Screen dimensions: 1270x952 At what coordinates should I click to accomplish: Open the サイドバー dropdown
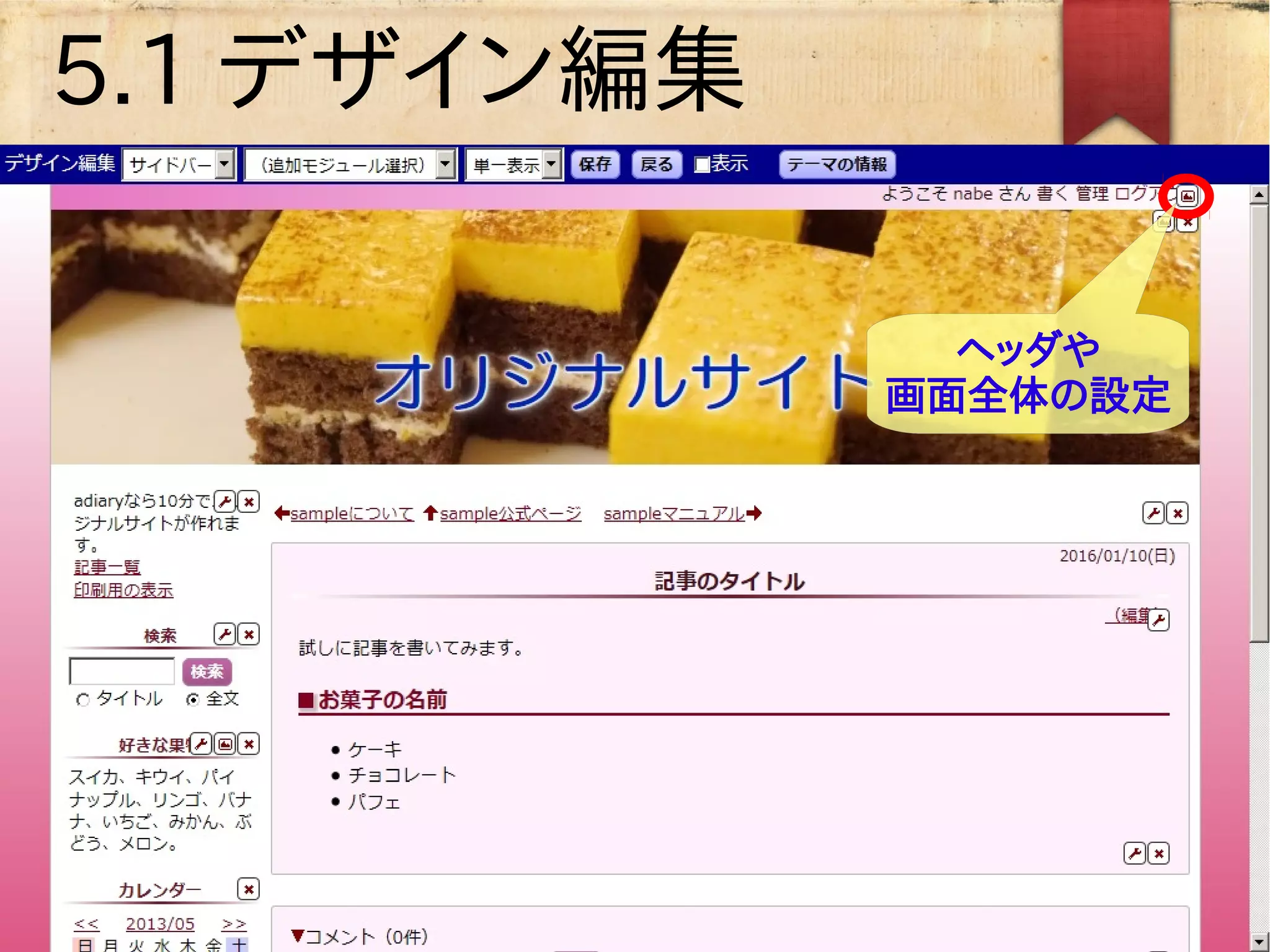tap(179, 165)
